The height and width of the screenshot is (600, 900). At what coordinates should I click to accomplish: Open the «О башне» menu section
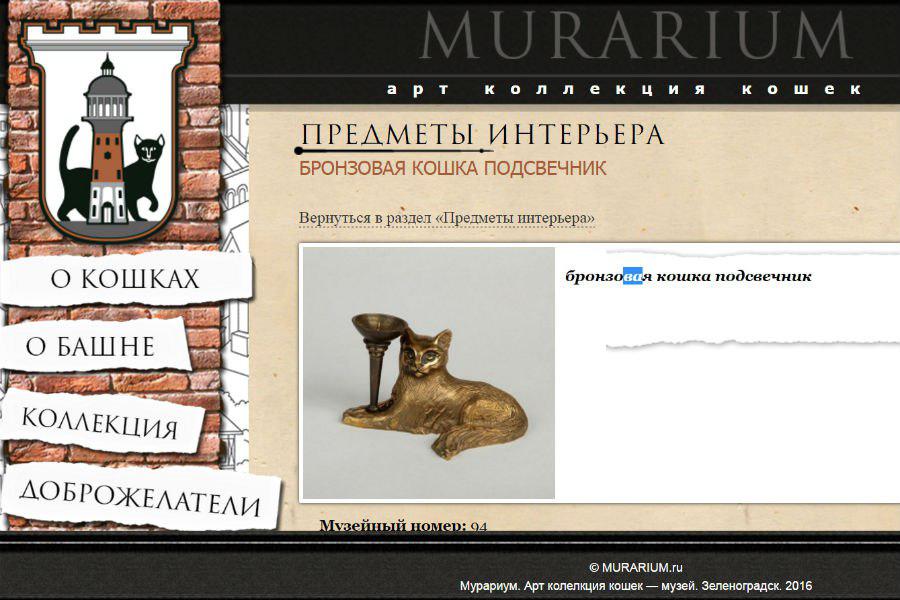point(91,347)
